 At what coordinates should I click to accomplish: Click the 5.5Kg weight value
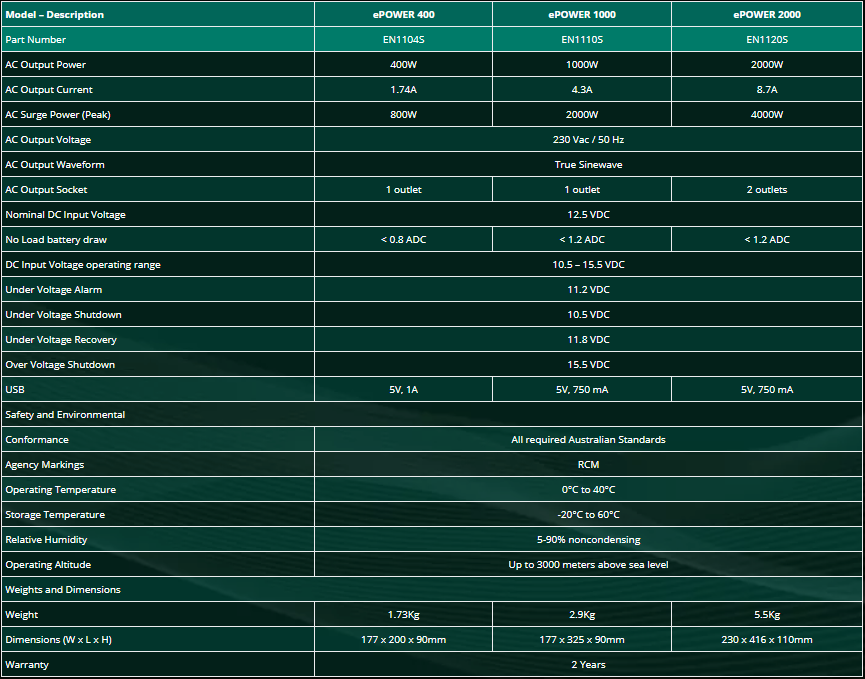click(x=767, y=614)
